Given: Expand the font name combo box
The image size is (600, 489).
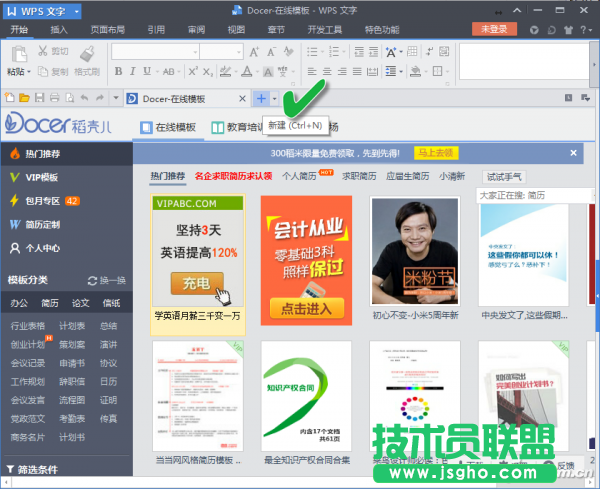Looking at the screenshot, I should (192, 51).
